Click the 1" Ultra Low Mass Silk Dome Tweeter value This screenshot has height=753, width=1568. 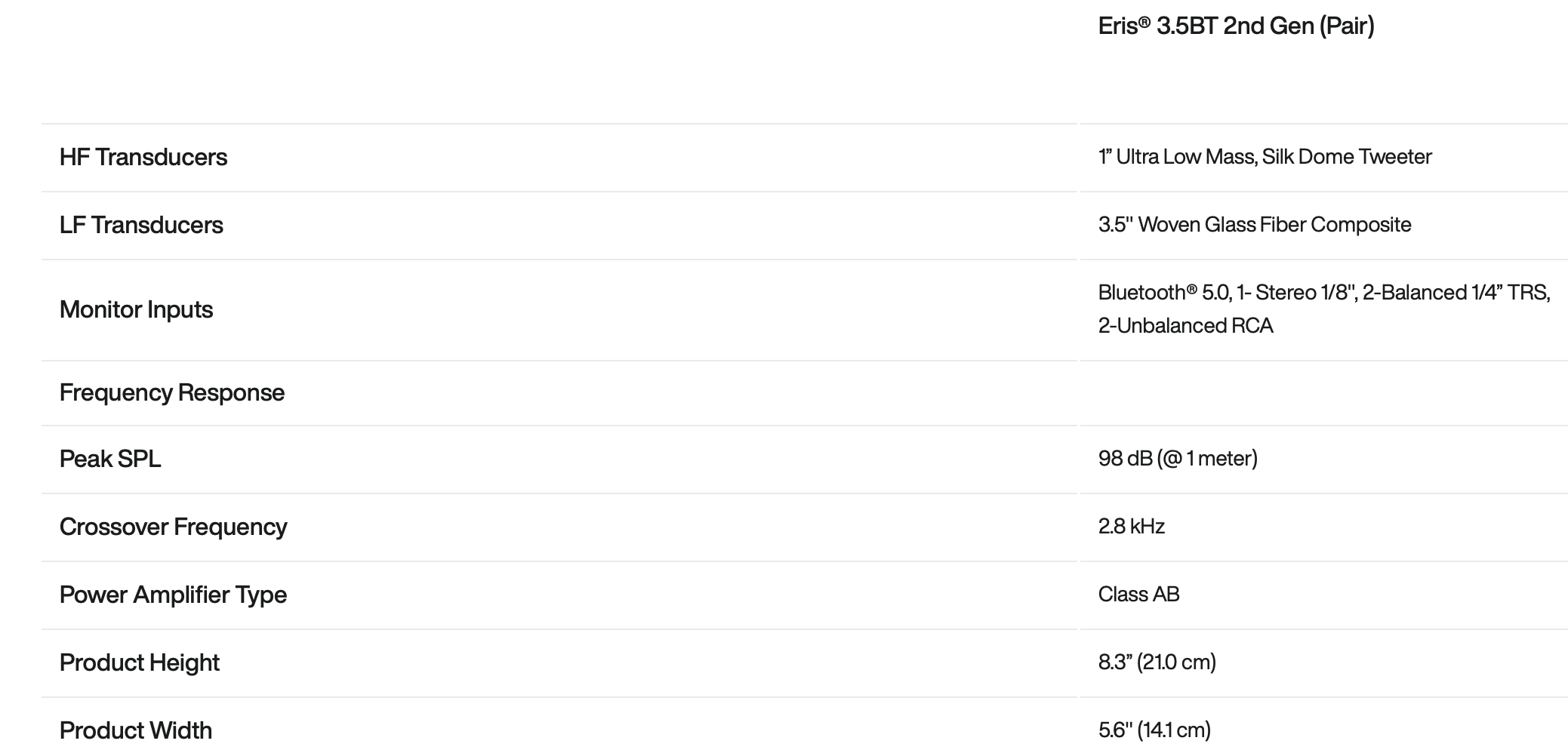(1265, 157)
